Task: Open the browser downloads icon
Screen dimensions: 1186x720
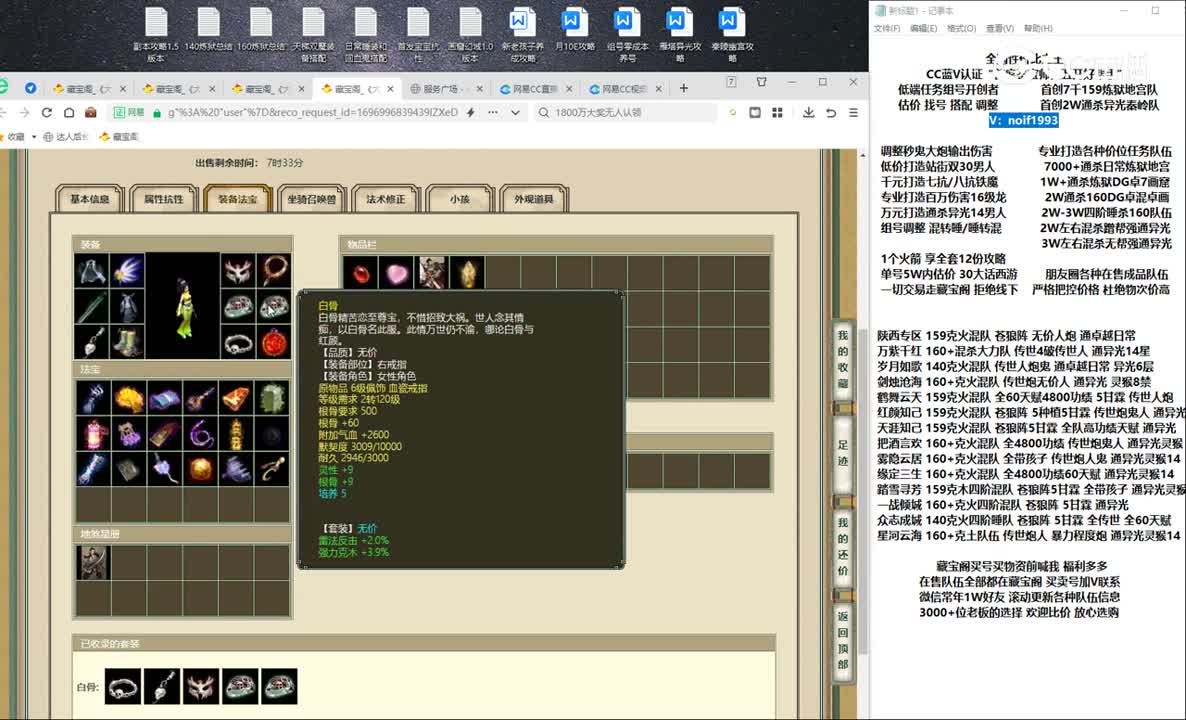Action: 809,113
